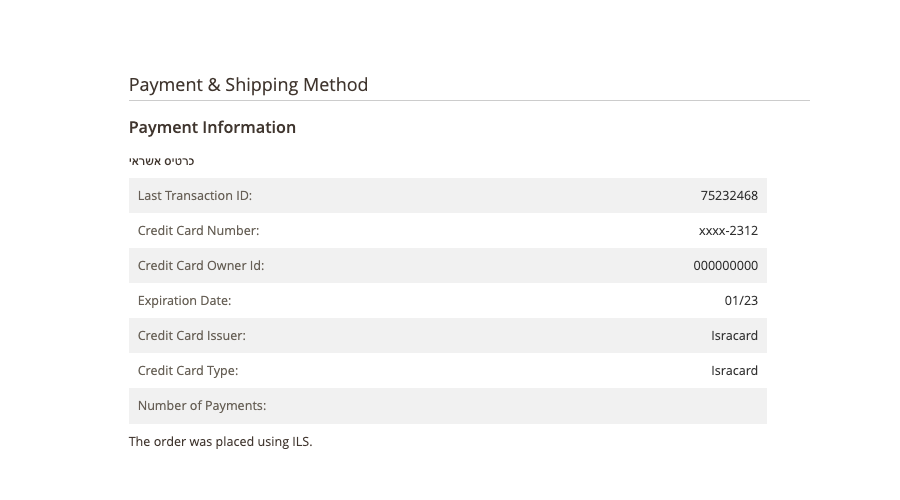Click the Credit Card Type label
The image size is (900, 500).
(x=188, y=371)
